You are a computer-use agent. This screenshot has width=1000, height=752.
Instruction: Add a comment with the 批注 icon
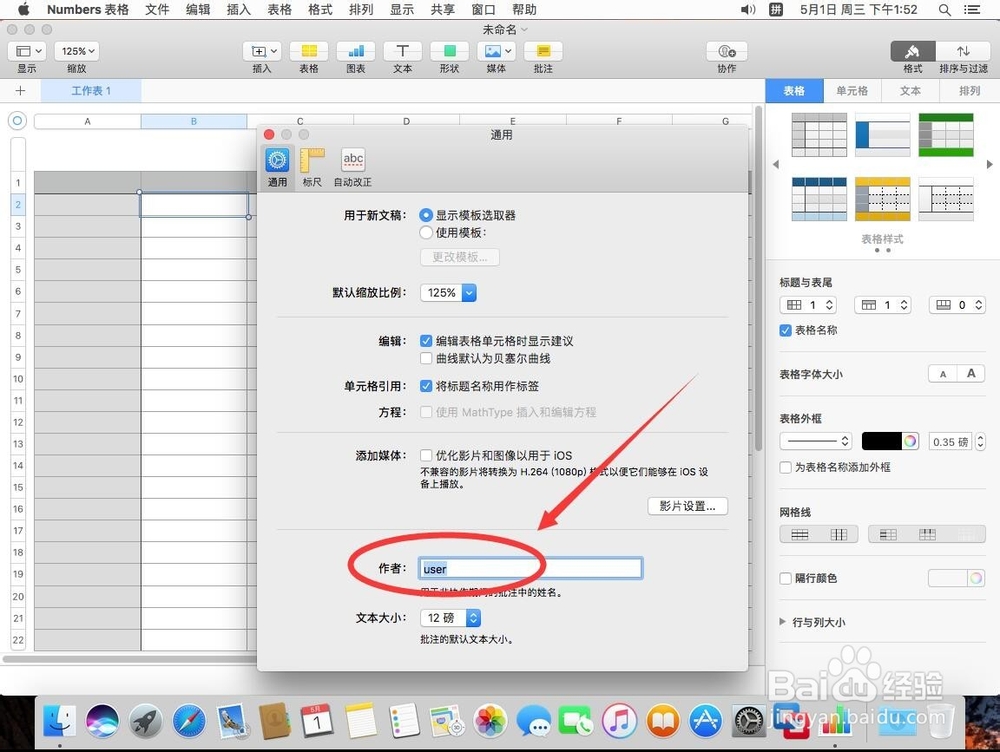coord(543,51)
